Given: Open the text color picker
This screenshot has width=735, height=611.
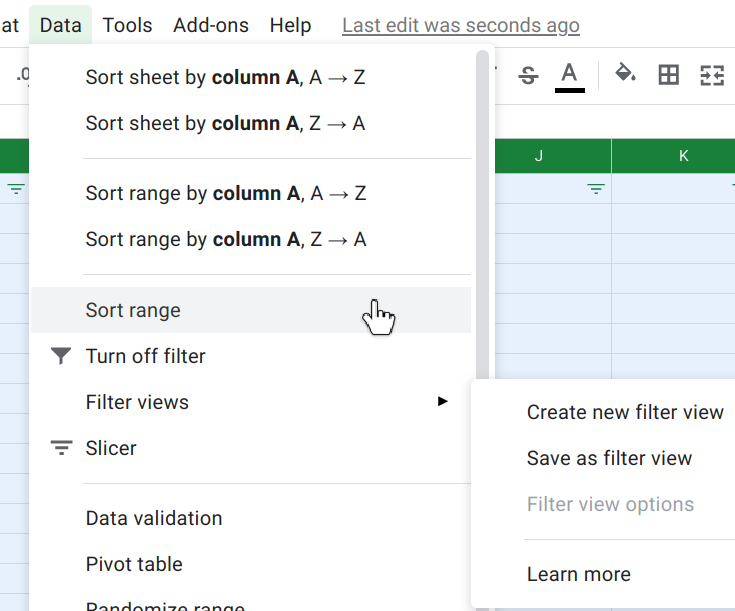Looking at the screenshot, I should (569, 75).
